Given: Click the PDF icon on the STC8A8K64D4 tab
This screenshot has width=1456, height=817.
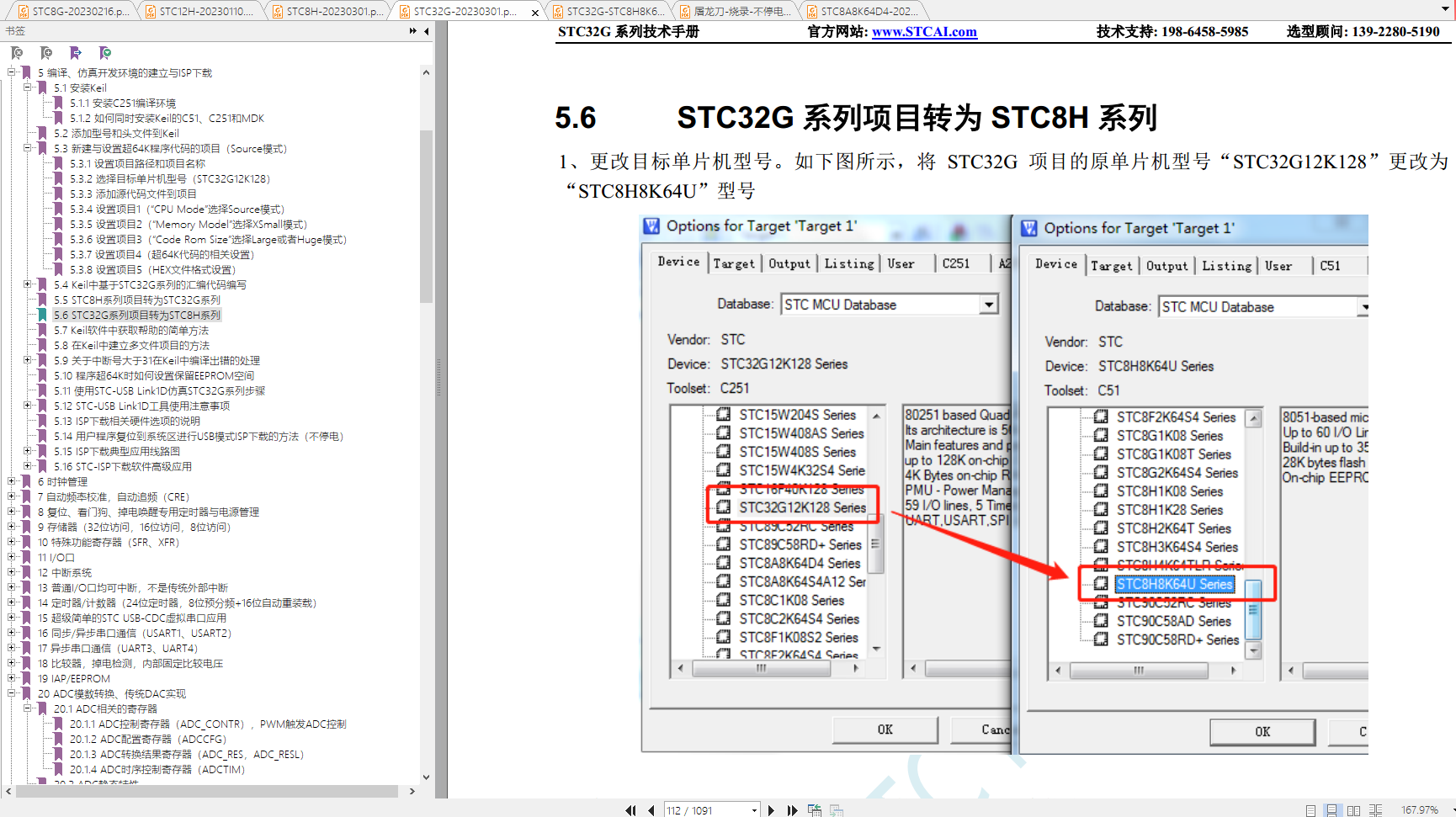Looking at the screenshot, I should [x=812, y=12].
